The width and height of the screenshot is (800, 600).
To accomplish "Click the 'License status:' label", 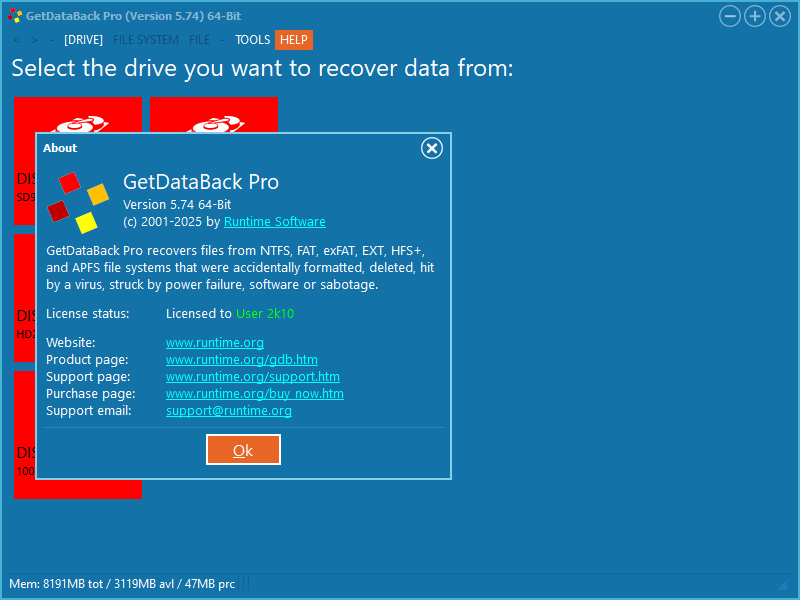I will point(88,313).
